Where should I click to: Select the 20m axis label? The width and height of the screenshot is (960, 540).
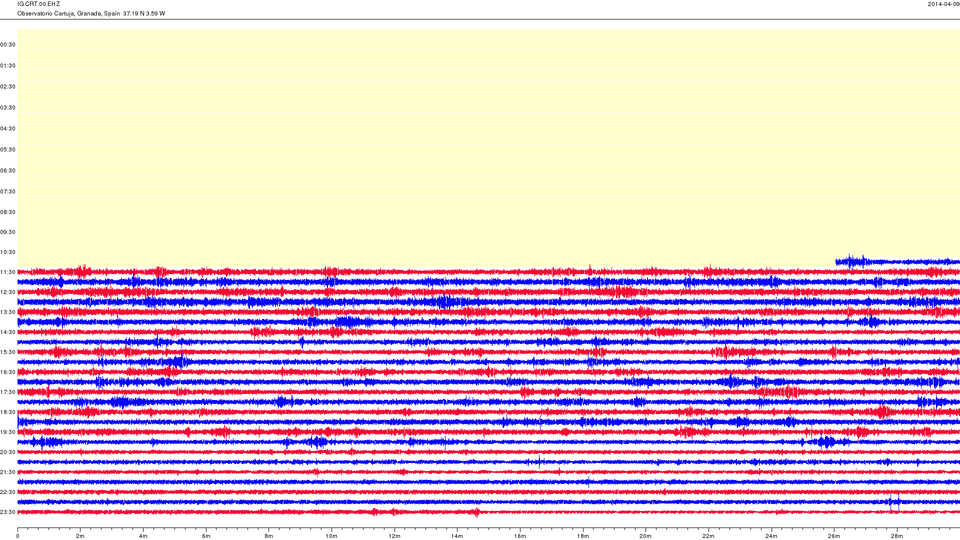[x=645, y=536]
